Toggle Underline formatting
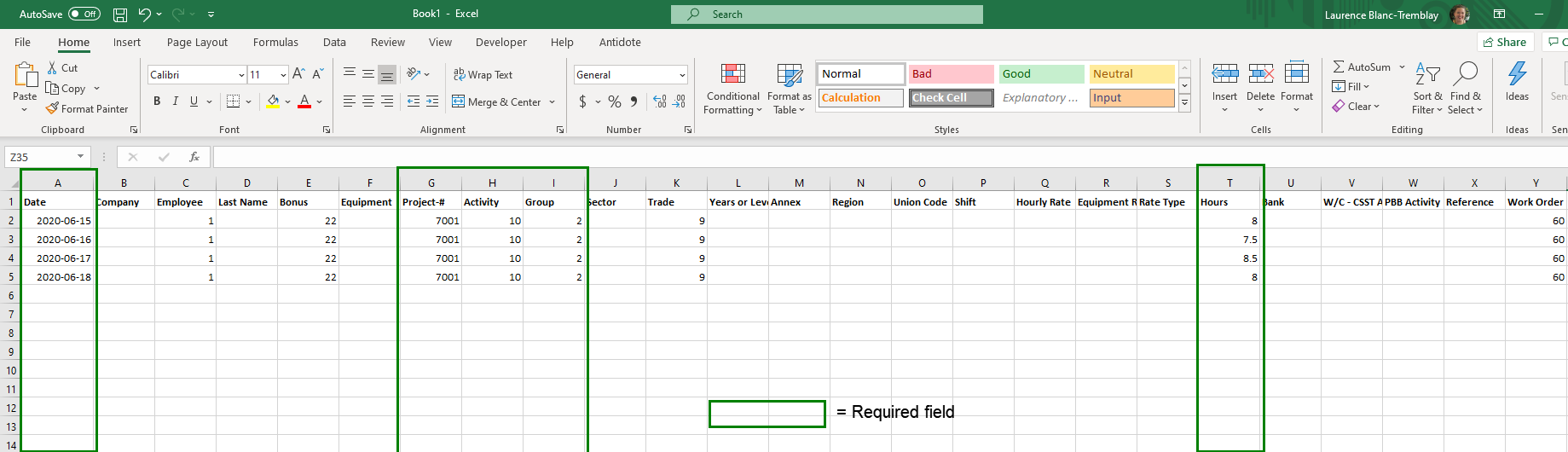1568x452 pixels. coord(194,101)
